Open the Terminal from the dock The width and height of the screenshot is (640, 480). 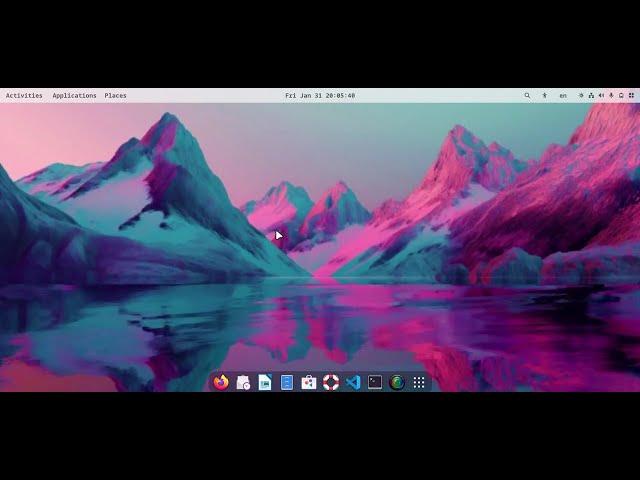coord(375,382)
